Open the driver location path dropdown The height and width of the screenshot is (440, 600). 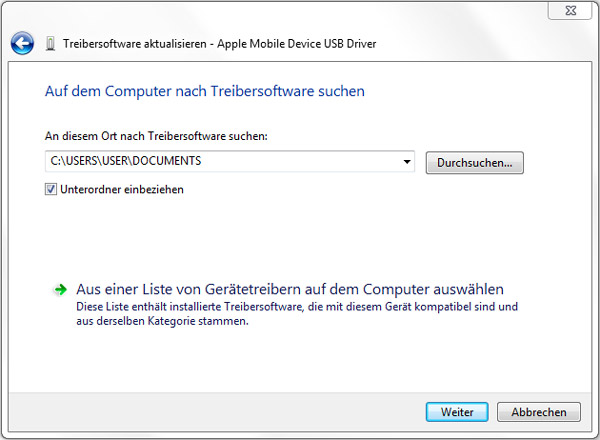[407, 161]
